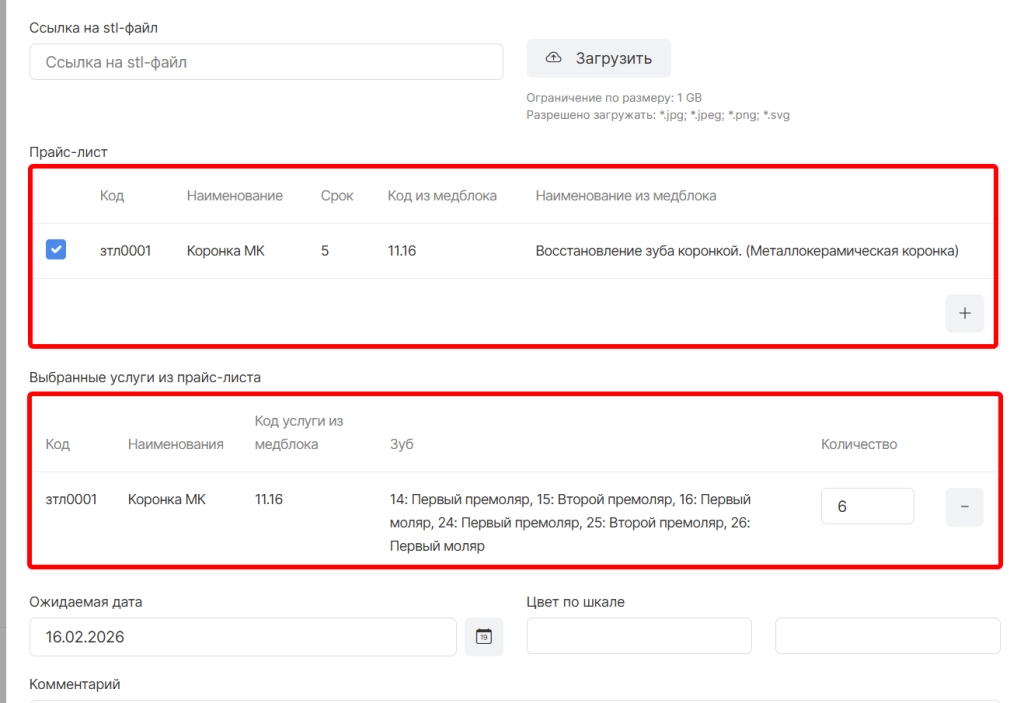Click the Наименование из медблока column header
Image resolution: width=1024 pixels, height=703 pixels.
click(626, 196)
